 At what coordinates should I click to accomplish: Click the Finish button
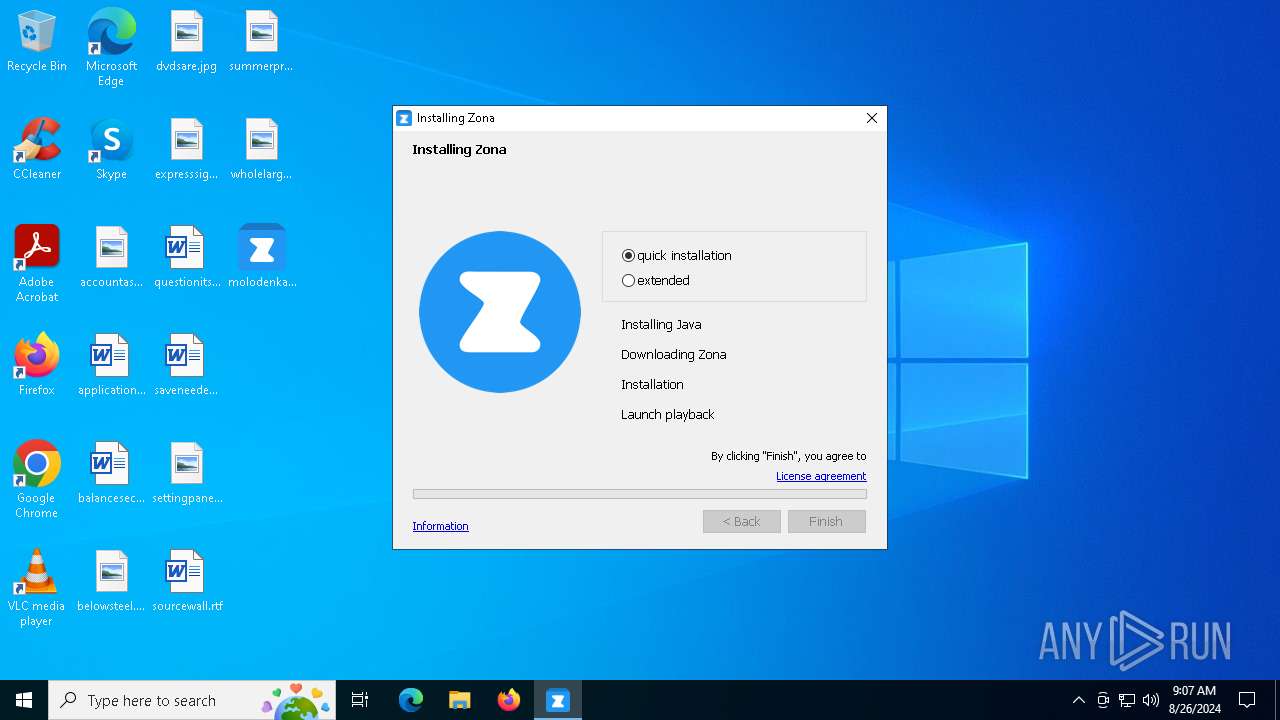(826, 521)
